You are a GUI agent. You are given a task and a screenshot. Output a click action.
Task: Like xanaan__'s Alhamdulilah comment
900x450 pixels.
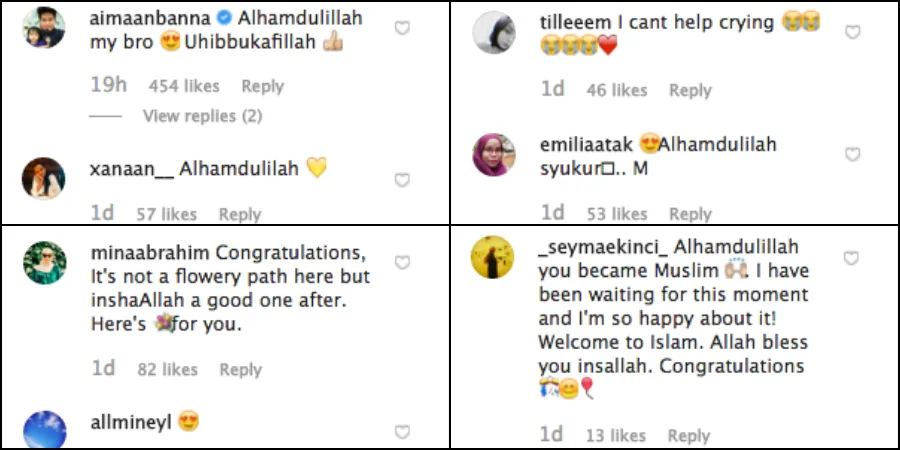click(402, 180)
